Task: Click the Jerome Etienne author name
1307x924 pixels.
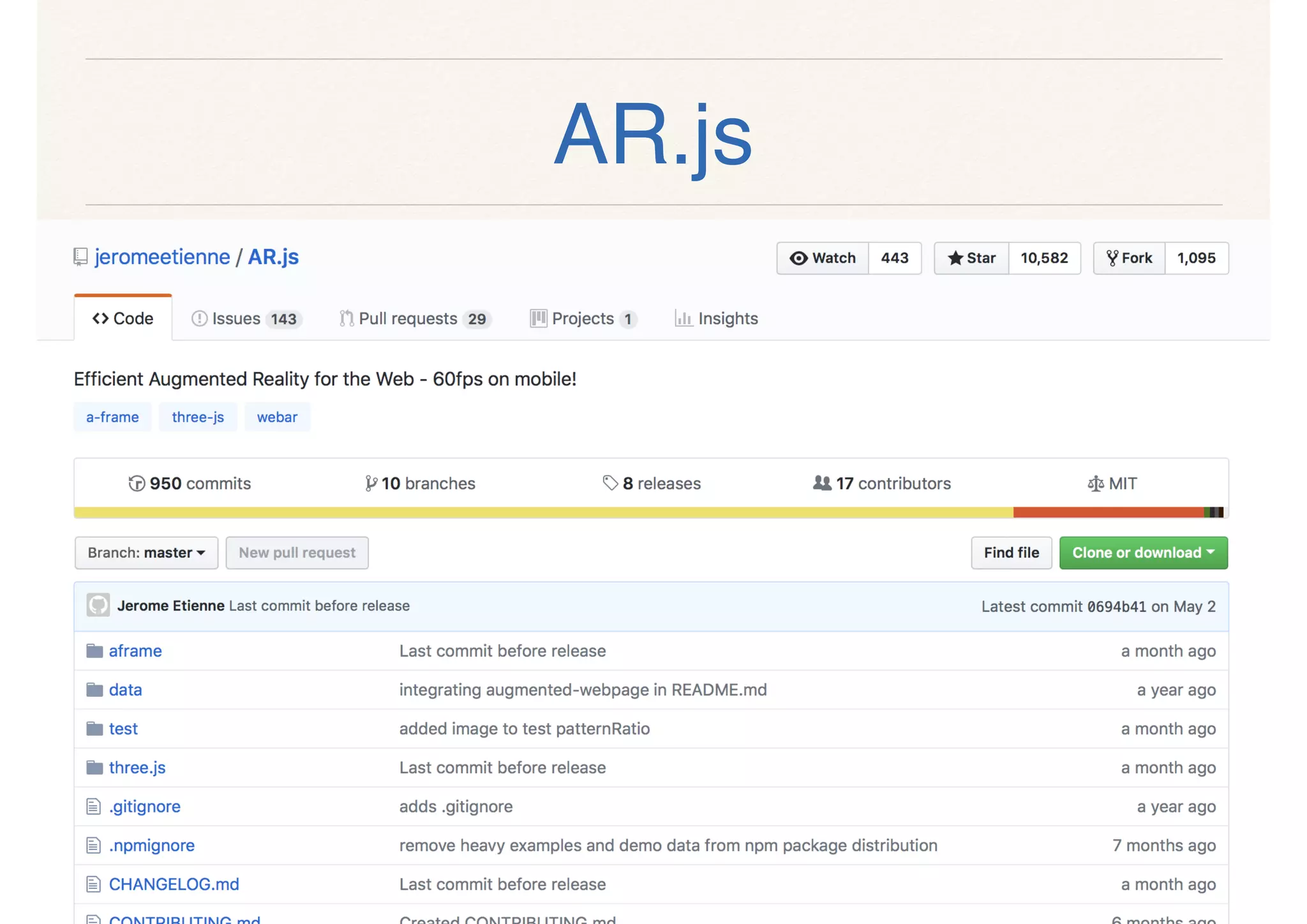Action: [171, 606]
